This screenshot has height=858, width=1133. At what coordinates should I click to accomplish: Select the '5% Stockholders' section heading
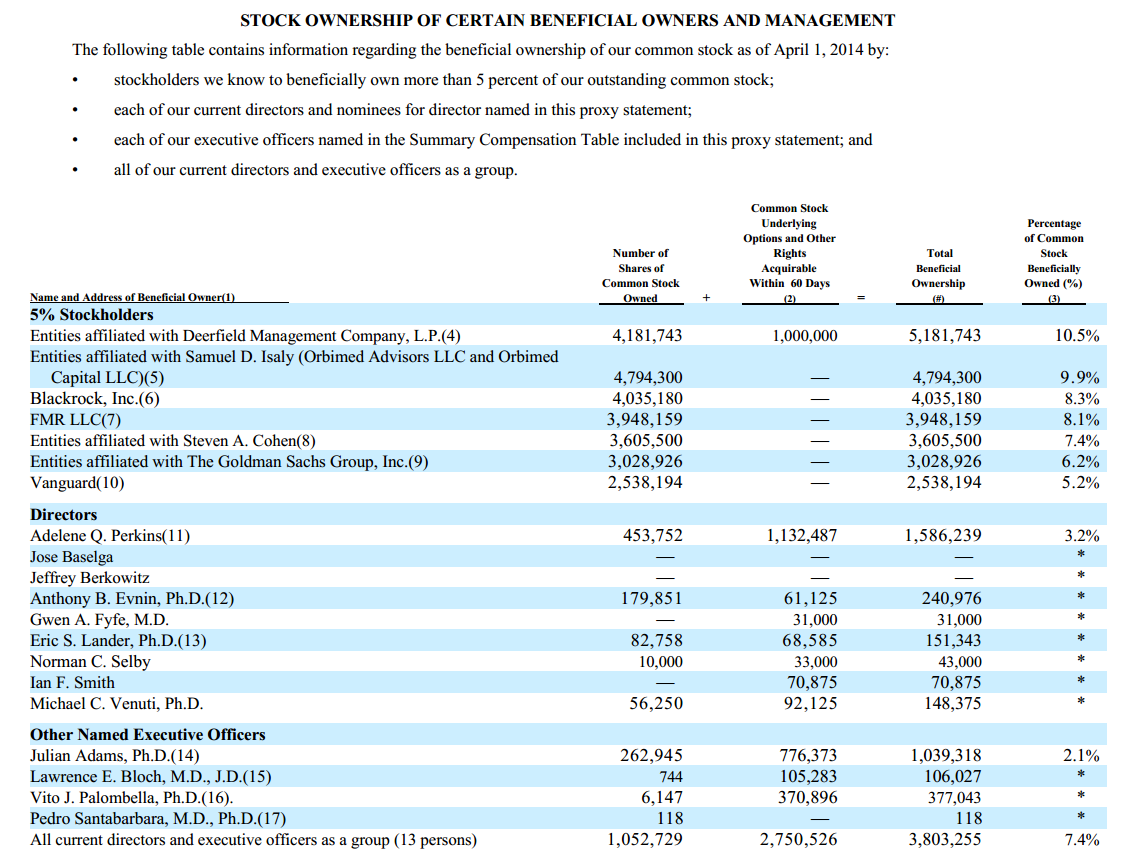click(92, 315)
